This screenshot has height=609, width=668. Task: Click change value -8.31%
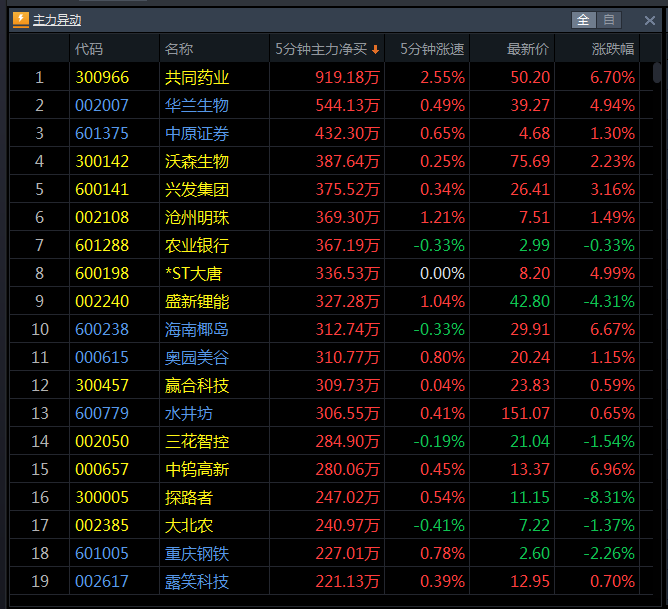point(609,497)
